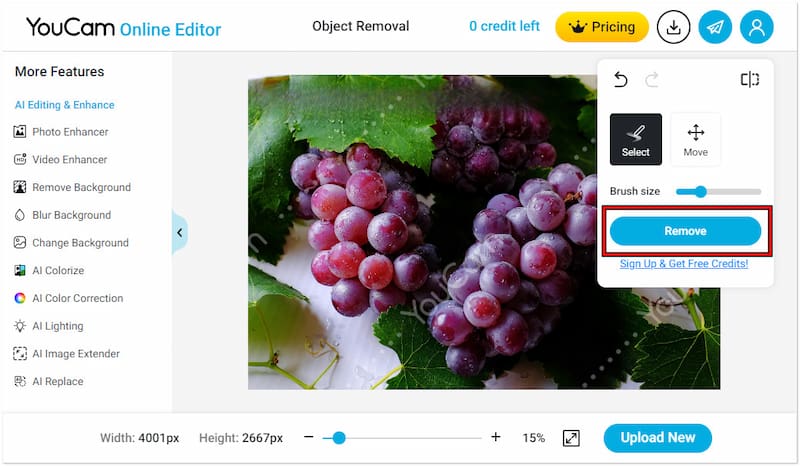The width and height of the screenshot is (800, 466).
Task: Open the user account profile icon
Action: pos(756,28)
